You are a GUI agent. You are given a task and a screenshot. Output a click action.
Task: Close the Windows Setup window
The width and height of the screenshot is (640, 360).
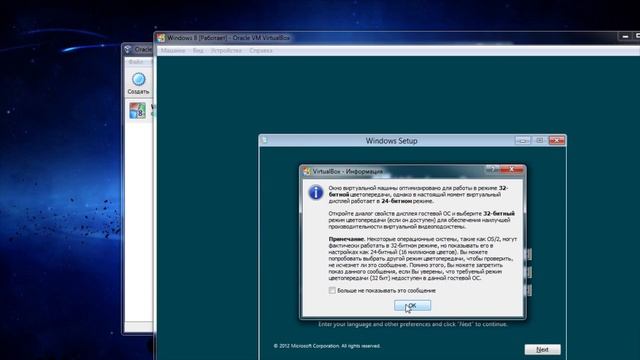tap(557, 140)
